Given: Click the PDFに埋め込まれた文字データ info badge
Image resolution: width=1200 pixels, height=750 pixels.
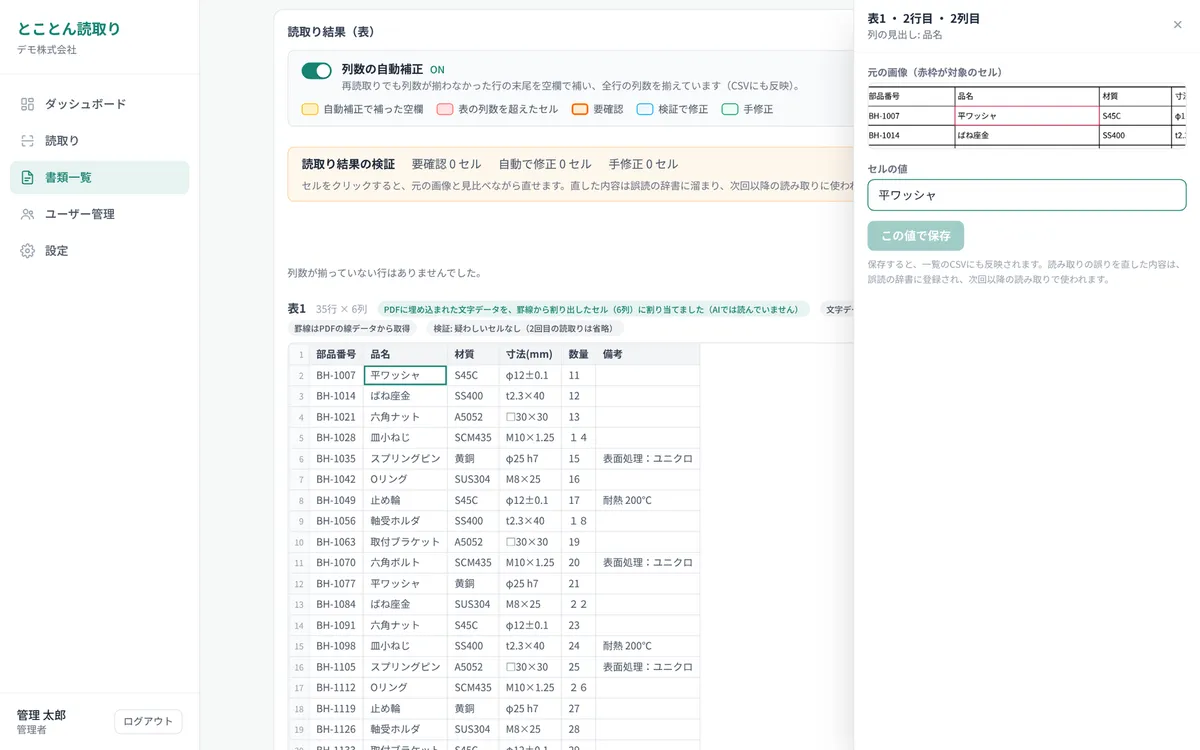Looking at the screenshot, I should point(593,310).
